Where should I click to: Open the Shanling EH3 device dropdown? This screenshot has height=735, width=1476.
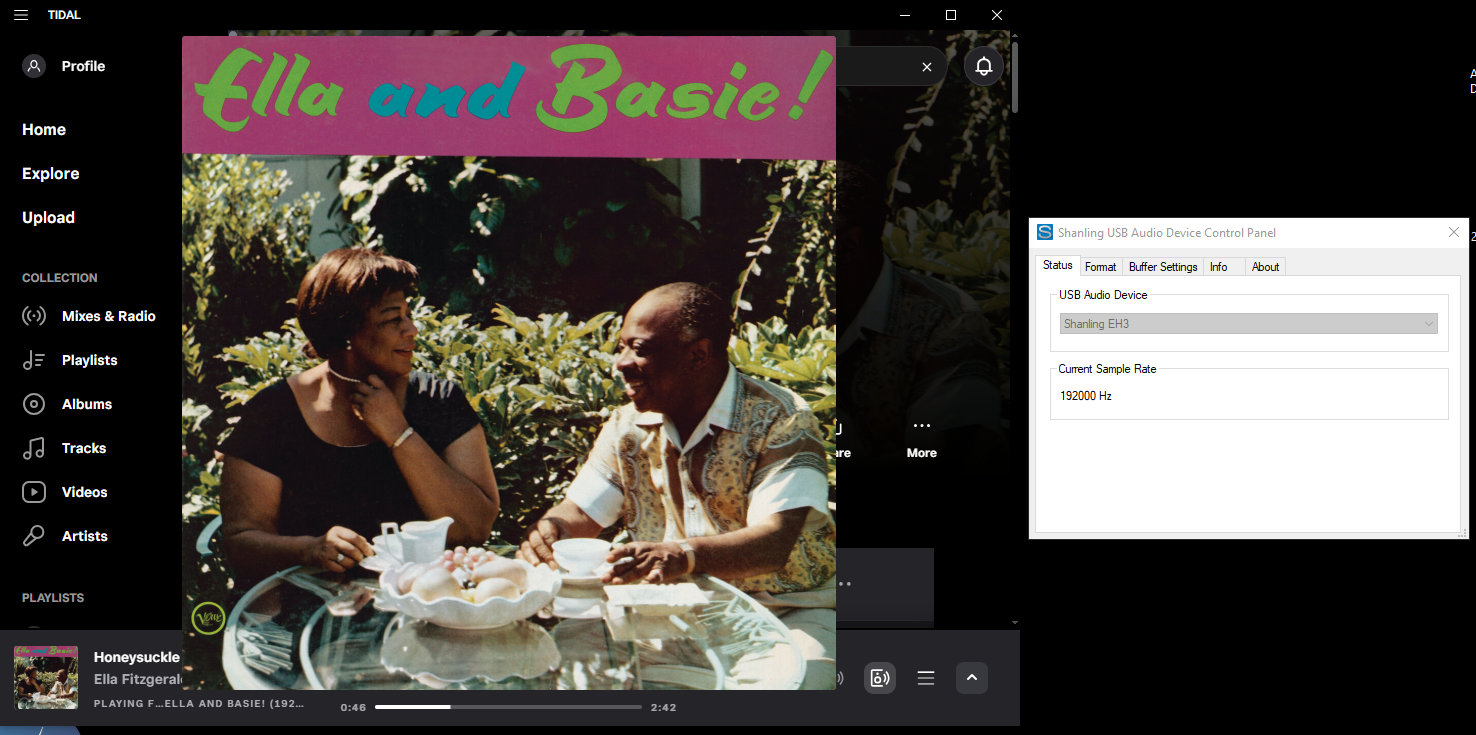[x=1428, y=323]
